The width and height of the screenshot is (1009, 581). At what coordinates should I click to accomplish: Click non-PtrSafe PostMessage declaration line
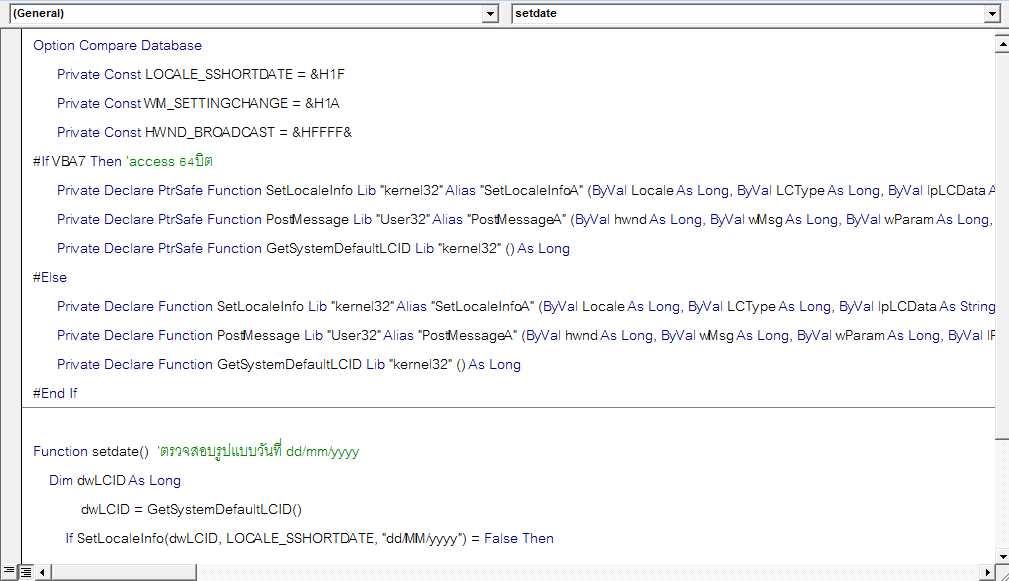point(526,335)
